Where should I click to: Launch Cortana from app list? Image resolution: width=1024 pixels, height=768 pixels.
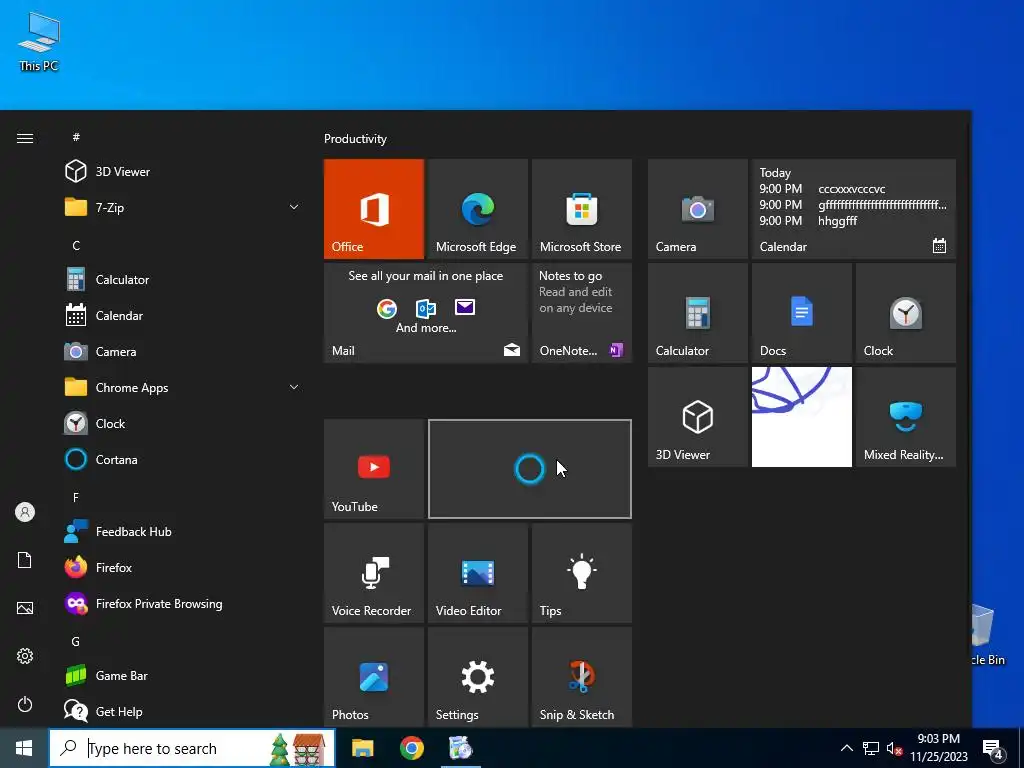[x=183, y=460]
